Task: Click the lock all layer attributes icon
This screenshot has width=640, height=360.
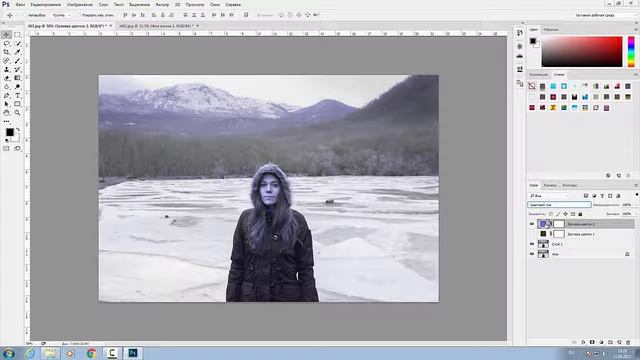Action: [580, 214]
